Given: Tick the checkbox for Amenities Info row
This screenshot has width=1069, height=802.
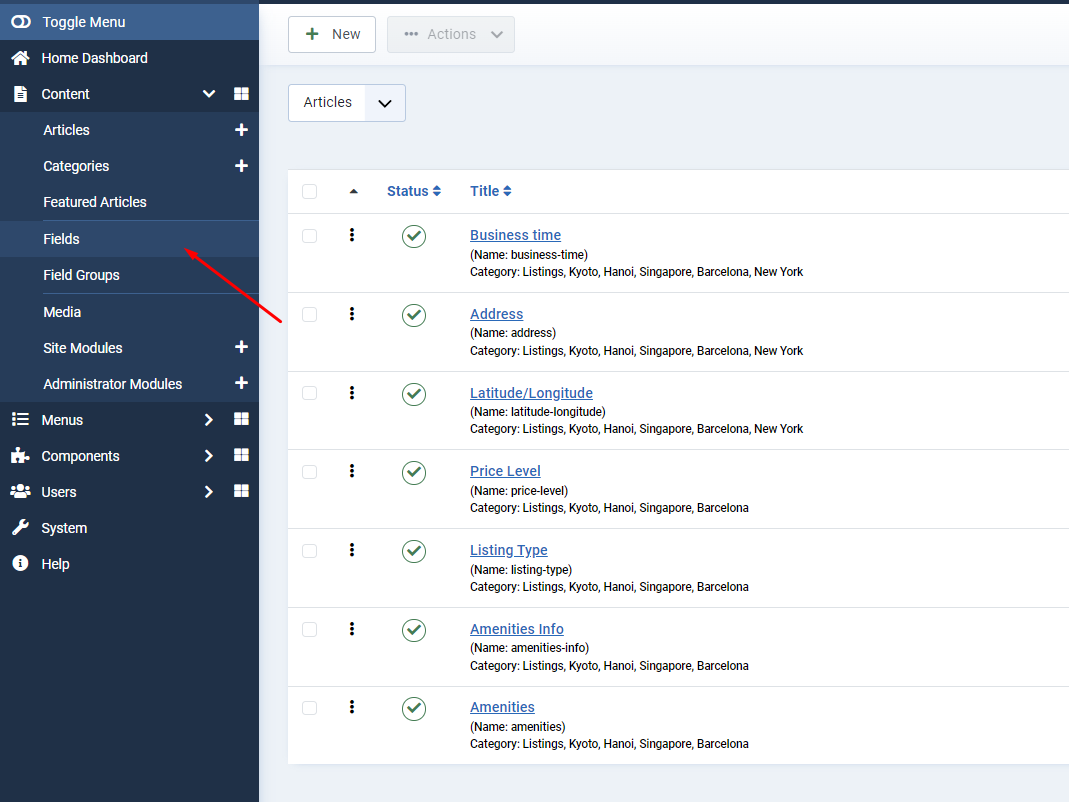Looking at the screenshot, I should [x=310, y=629].
